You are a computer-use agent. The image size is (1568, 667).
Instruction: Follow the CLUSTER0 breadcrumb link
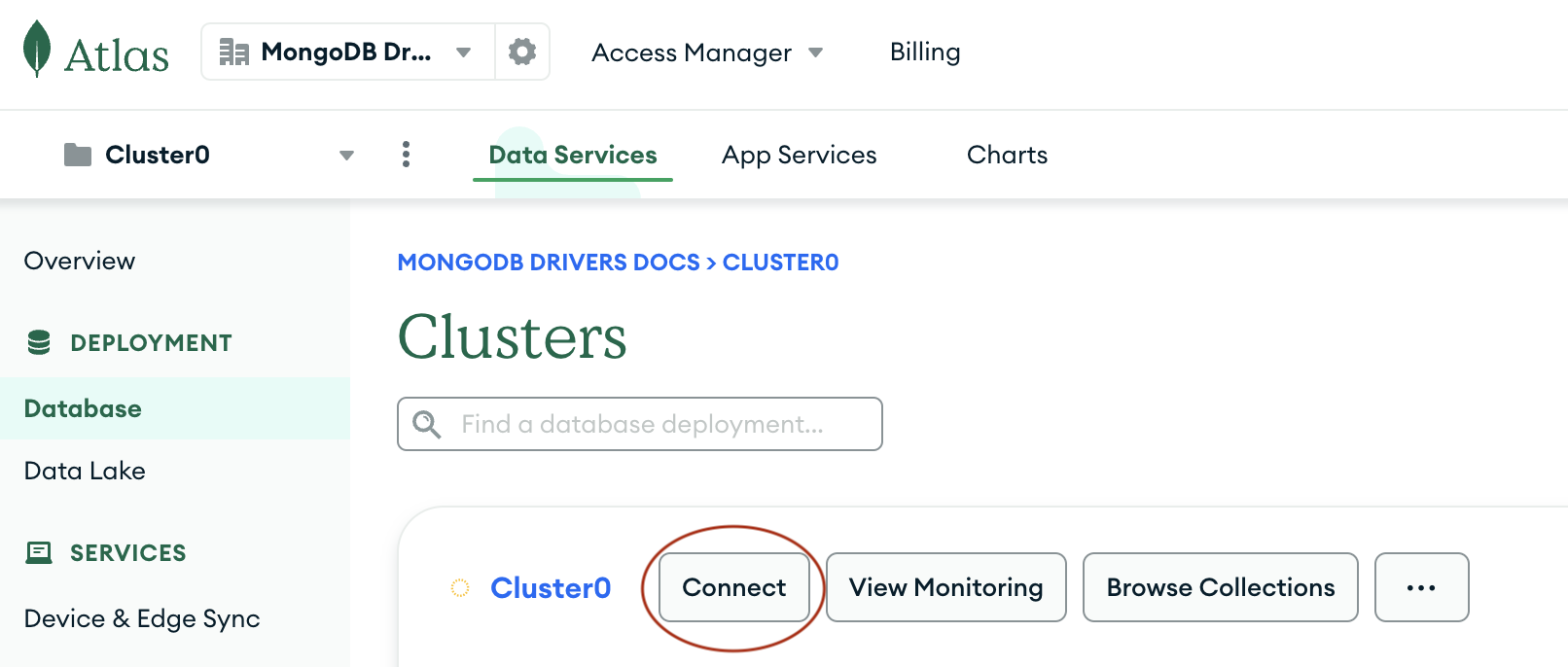tap(780, 263)
